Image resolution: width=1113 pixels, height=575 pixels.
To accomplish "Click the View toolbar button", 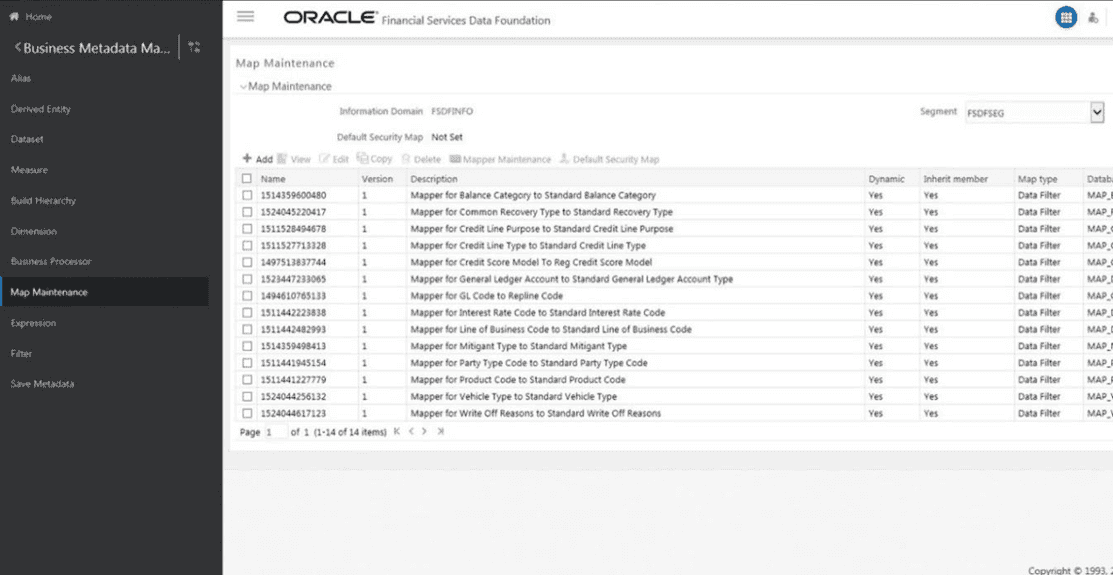I will (x=294, y=159).
